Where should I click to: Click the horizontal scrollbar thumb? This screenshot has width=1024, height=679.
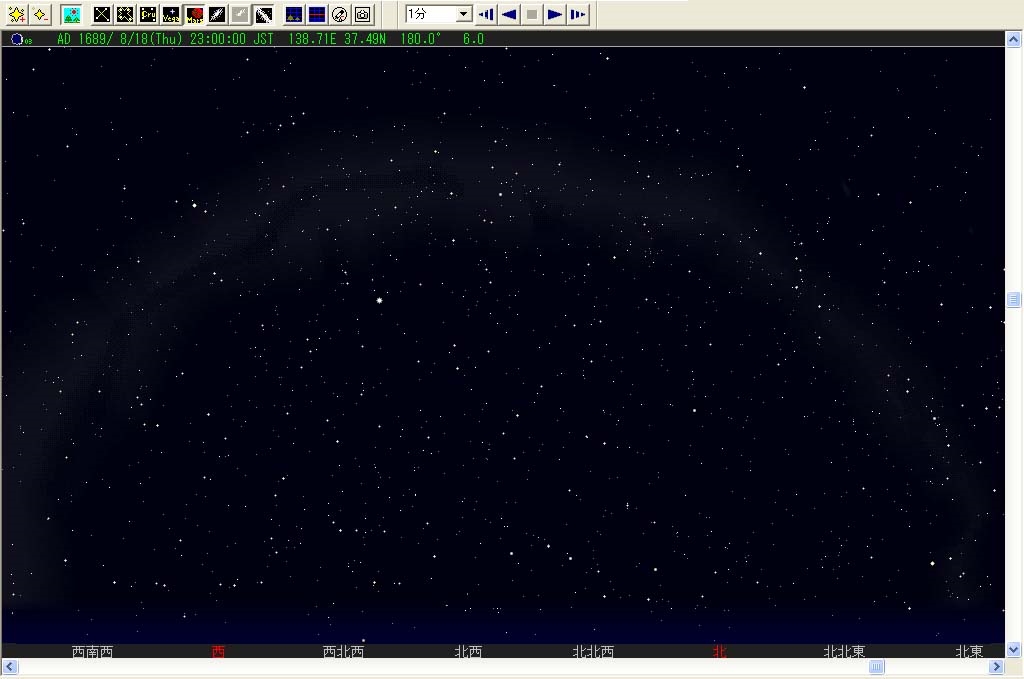point(876,667)
